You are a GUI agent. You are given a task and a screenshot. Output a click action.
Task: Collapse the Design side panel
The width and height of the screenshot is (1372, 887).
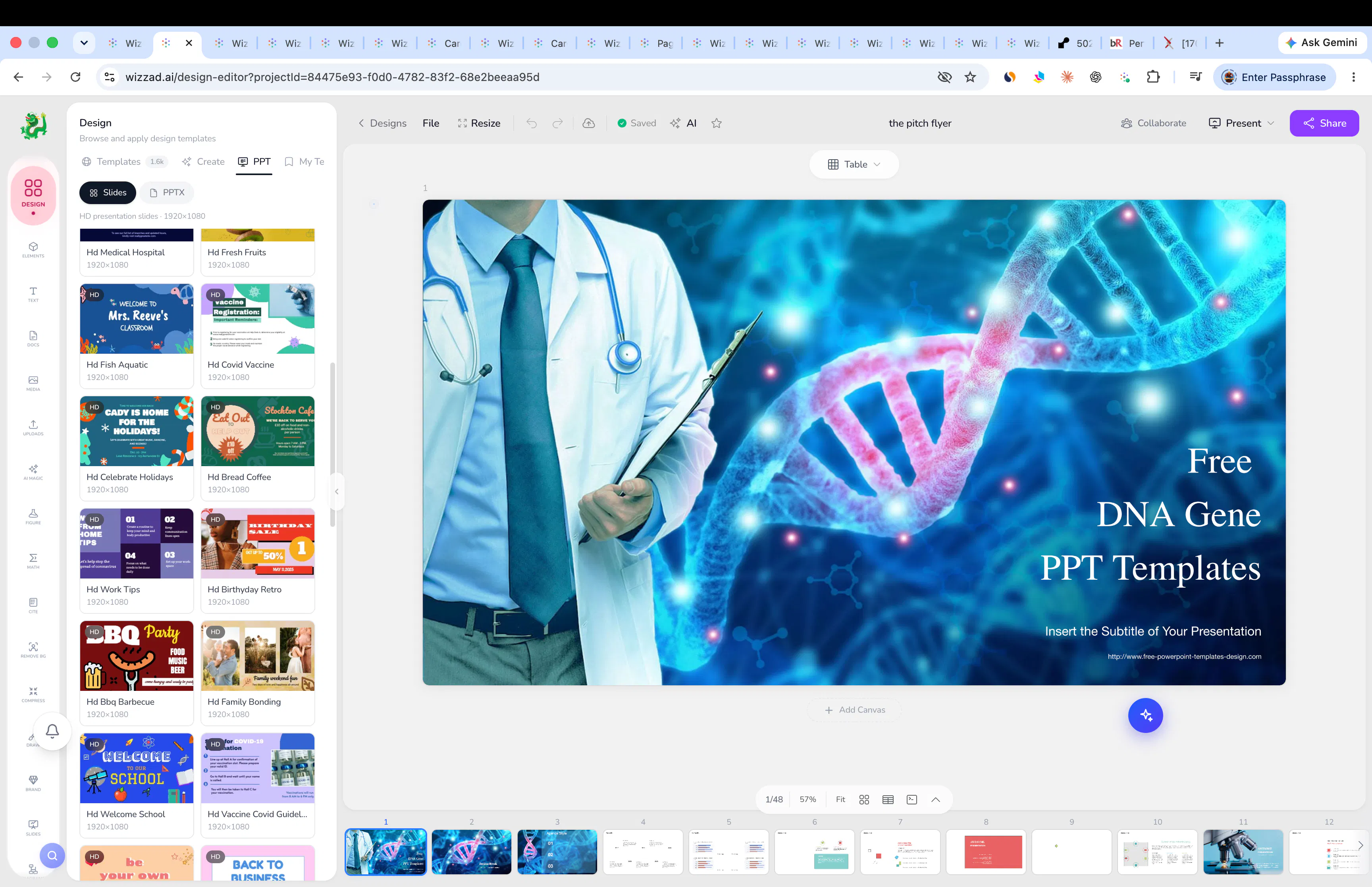[x=337, y=491]
